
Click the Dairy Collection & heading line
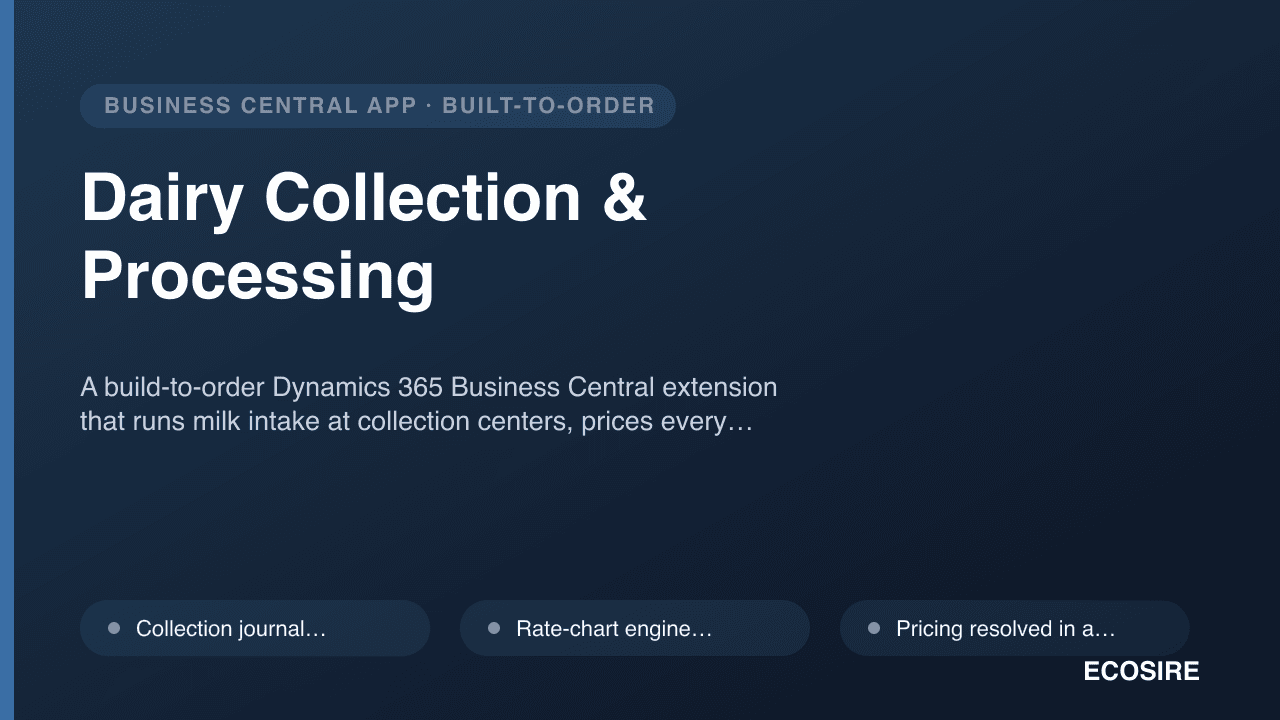tap(364, 197)
